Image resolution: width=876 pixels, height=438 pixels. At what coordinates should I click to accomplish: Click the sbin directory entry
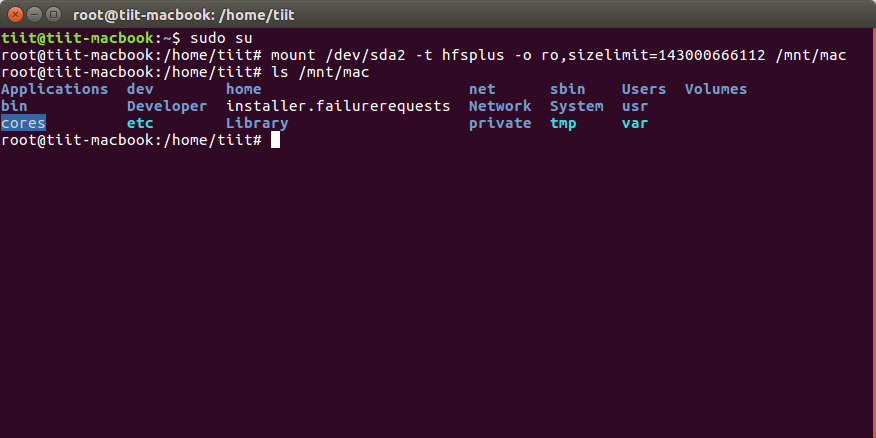click(567, 89)
